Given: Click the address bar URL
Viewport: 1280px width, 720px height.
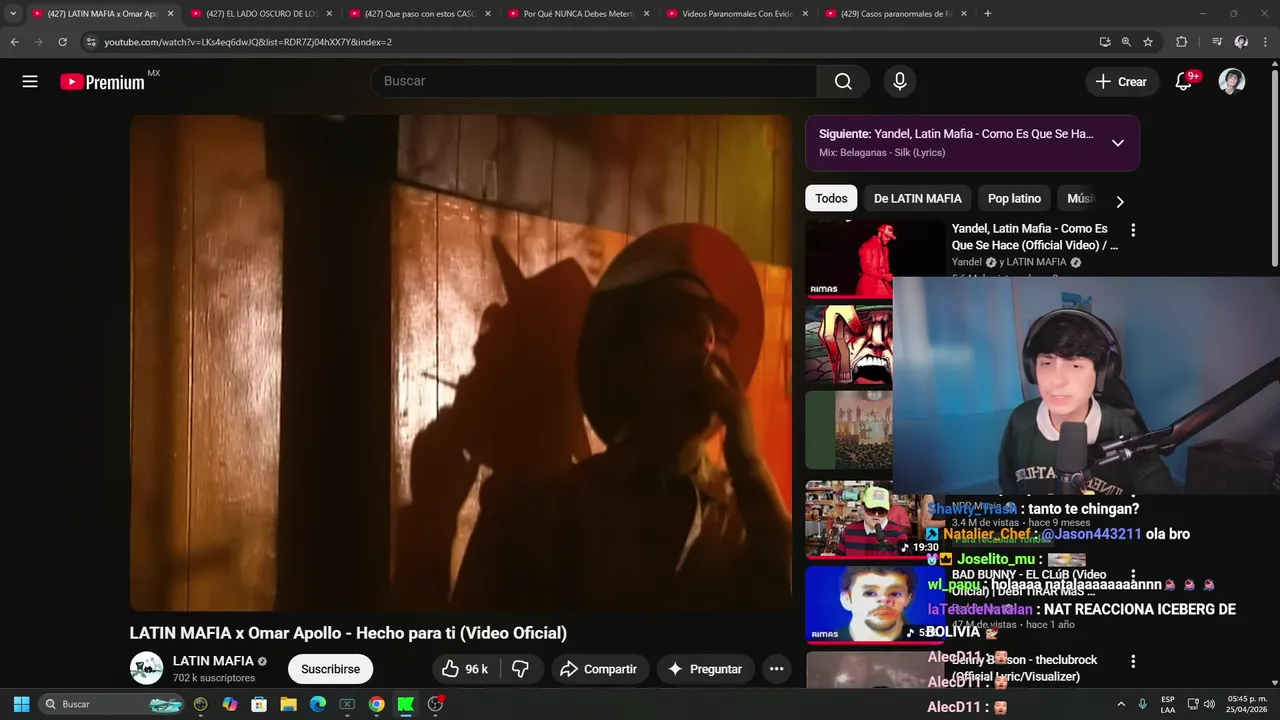Looking at the screenshot, I should coord(248,42).
